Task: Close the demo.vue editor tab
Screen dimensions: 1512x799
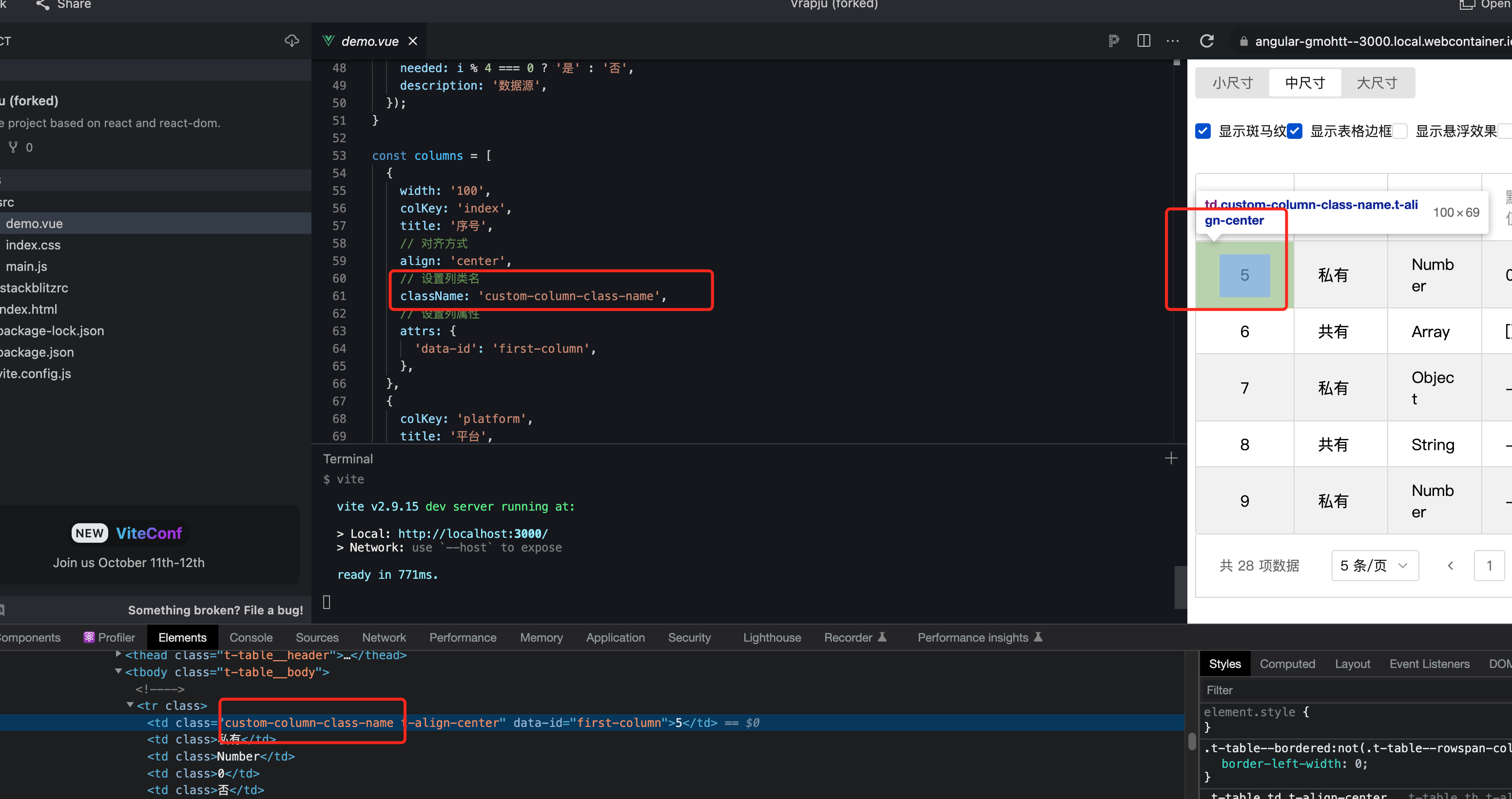Action: click(413, 41)
